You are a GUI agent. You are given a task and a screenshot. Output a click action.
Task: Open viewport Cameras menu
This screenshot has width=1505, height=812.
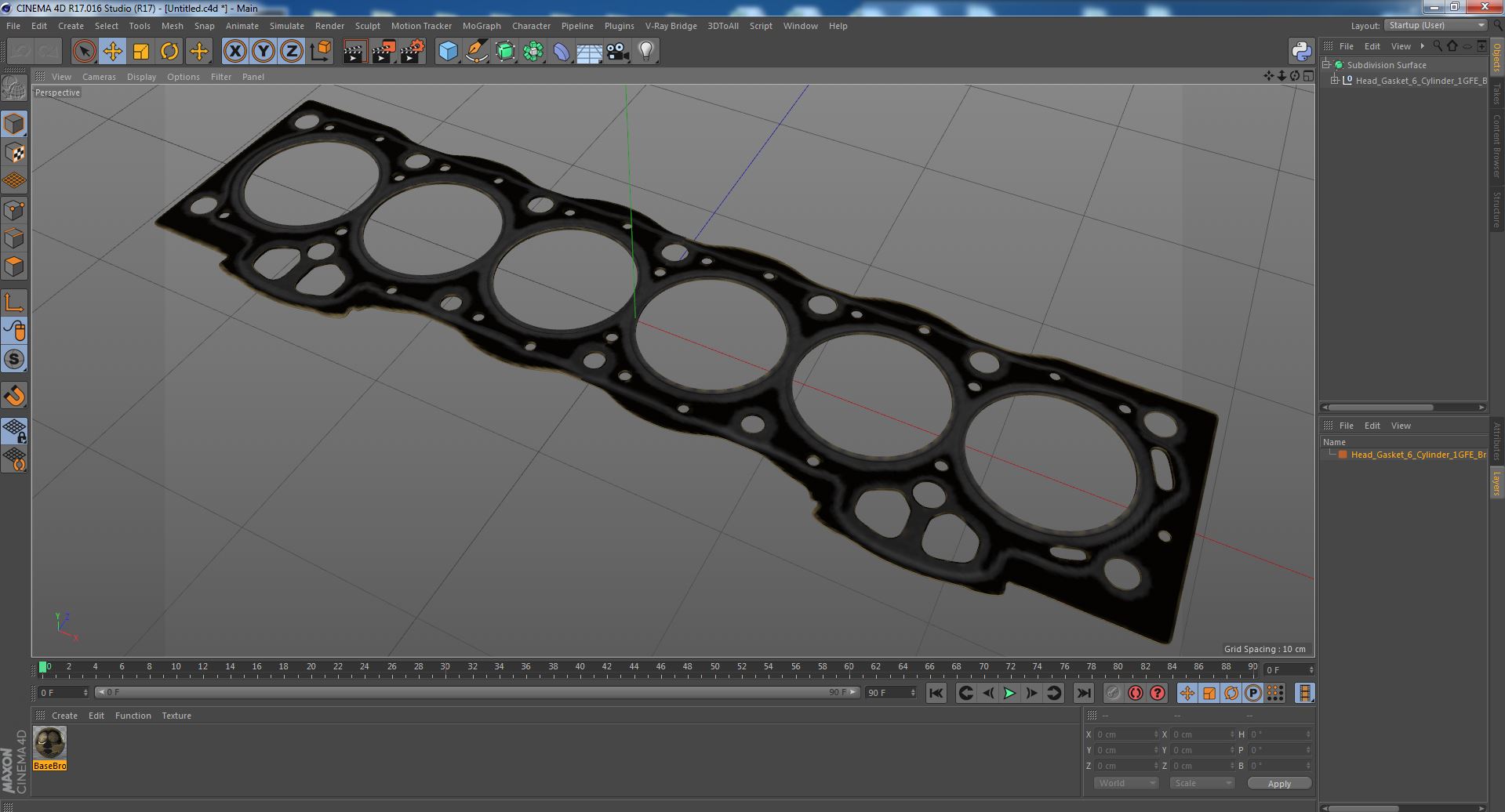click(x=99, y=77)
